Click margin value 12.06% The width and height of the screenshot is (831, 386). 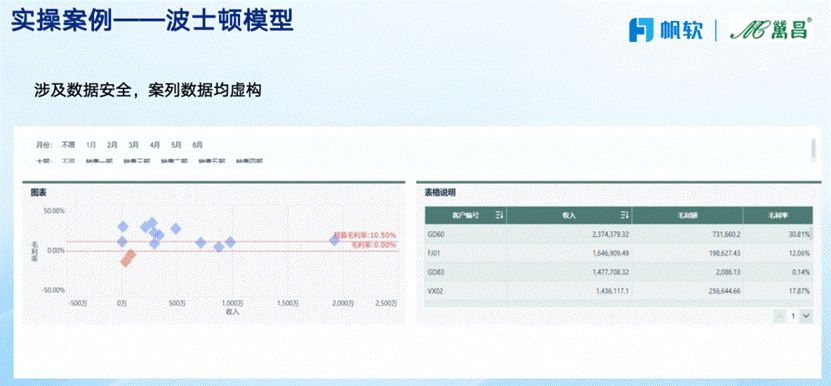click(x=800, y=253)
